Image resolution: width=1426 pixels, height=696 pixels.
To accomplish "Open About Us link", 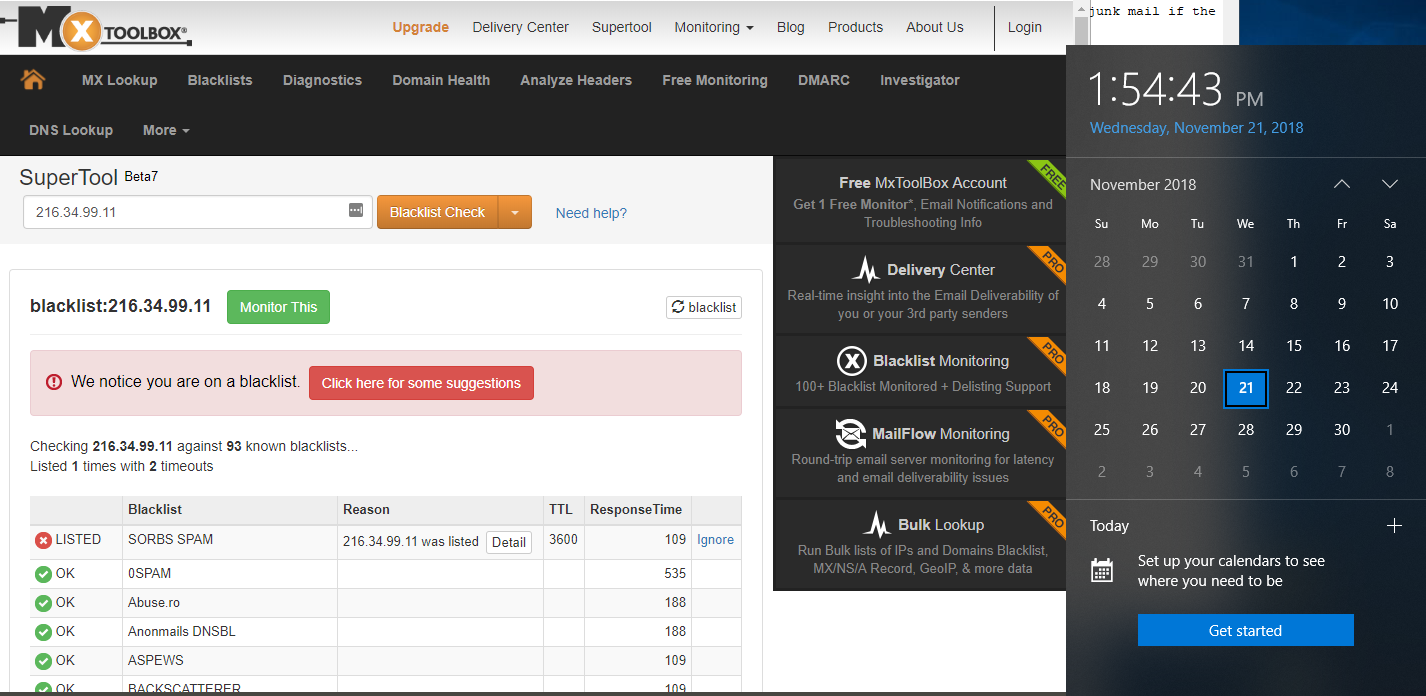I will [x=935, y=27].
